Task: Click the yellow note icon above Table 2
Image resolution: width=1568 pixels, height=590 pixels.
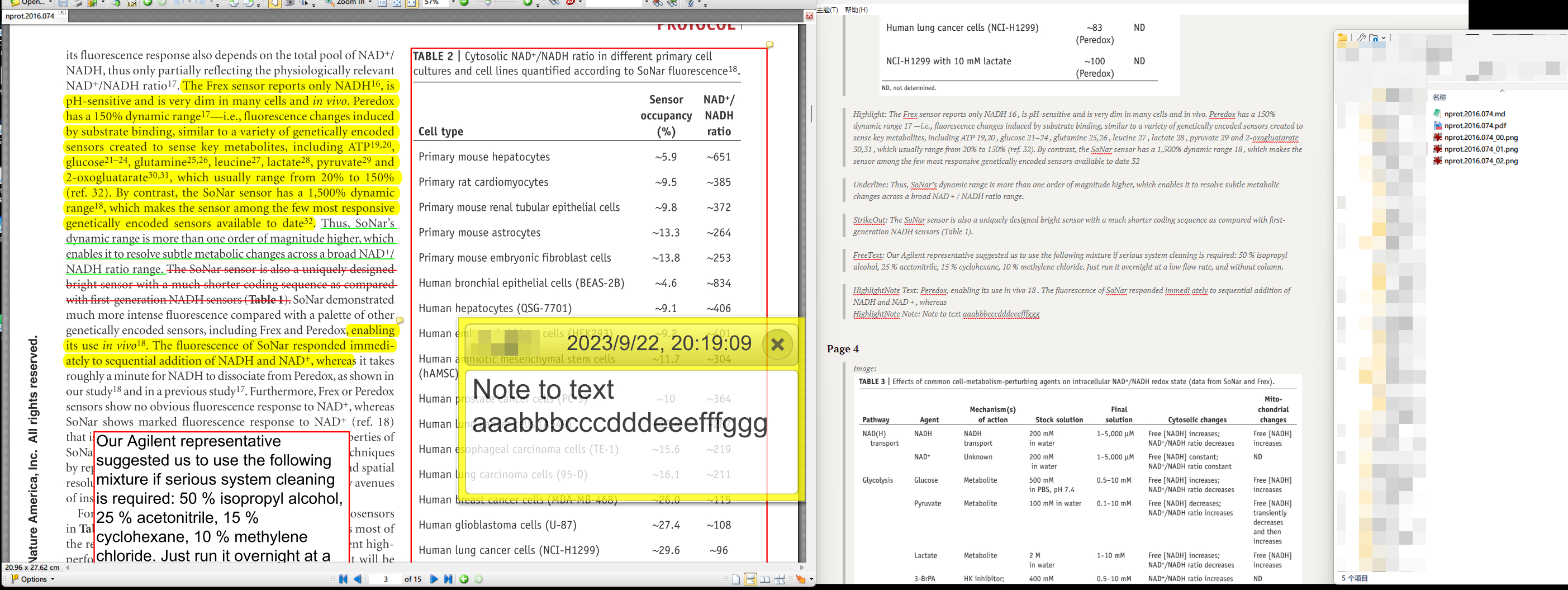Action: [769, 44]
